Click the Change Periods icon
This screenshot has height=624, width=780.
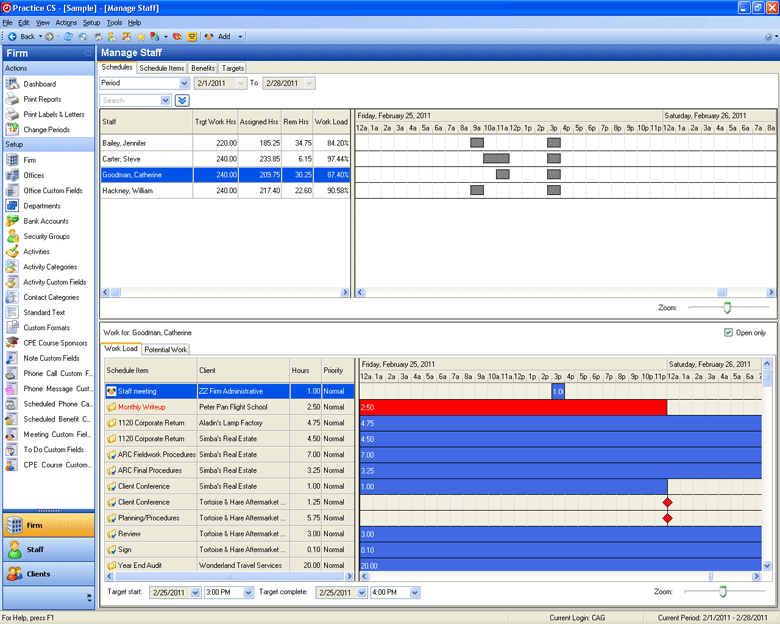click(12, 129)
